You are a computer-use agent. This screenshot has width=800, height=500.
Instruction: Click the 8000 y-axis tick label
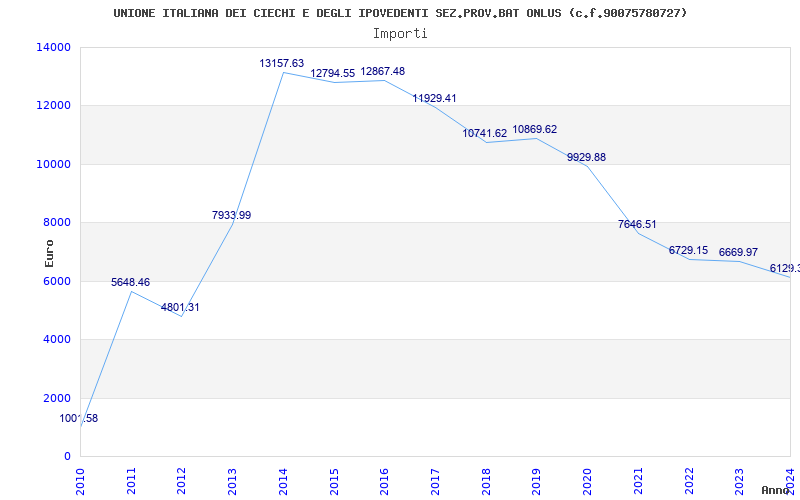[56, 222]
